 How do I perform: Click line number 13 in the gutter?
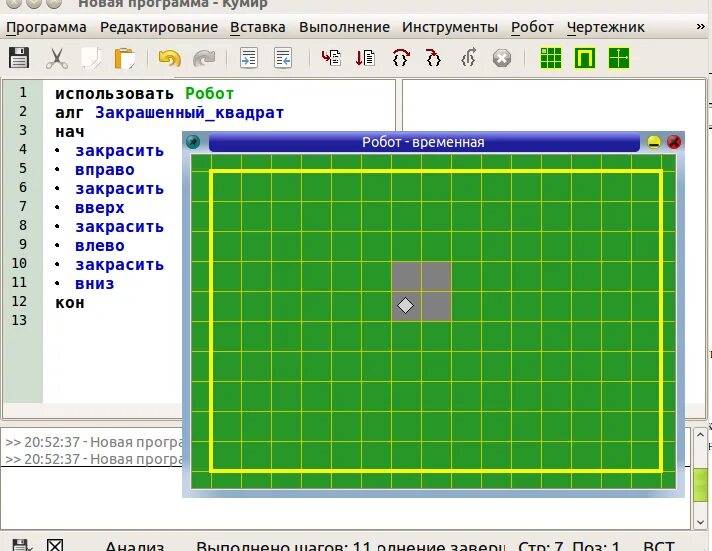pos(19,320)
